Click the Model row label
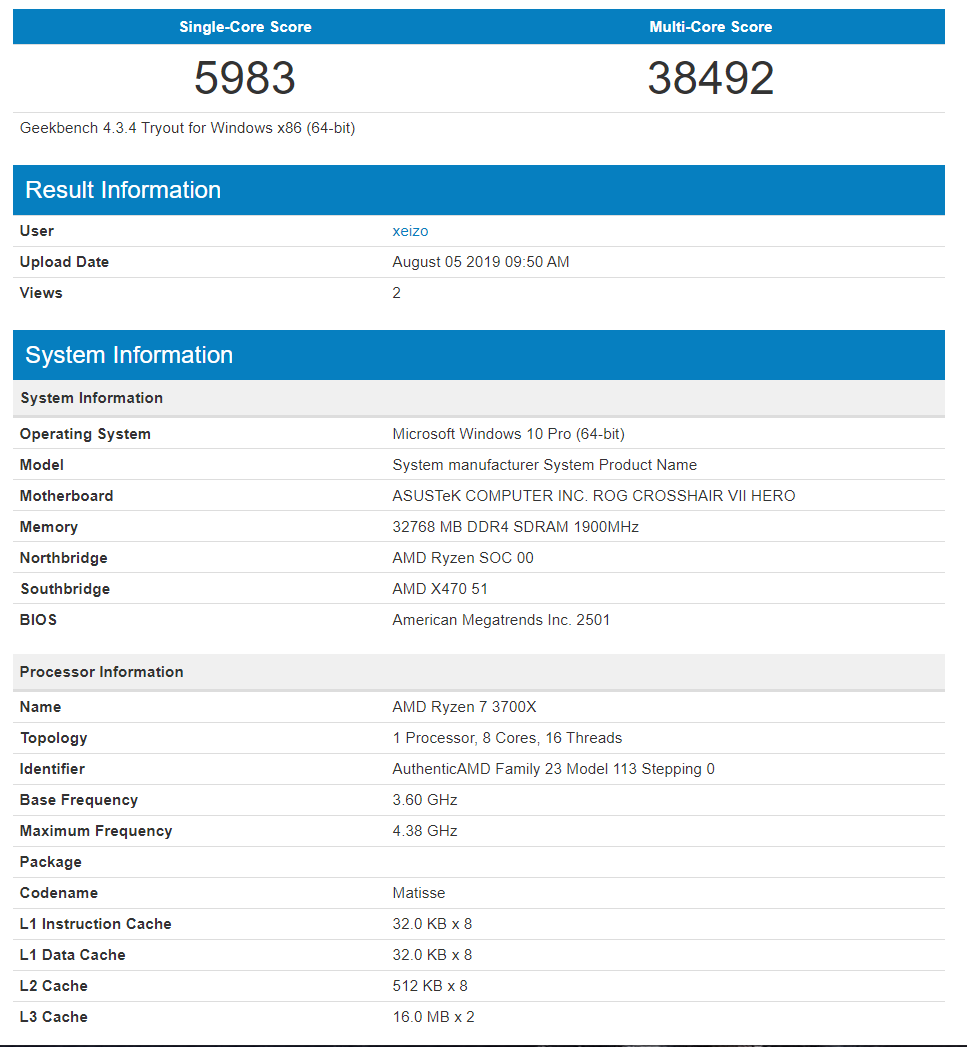Image resolution: width=967 pixels, height=1047 pixels. (41, 465)
